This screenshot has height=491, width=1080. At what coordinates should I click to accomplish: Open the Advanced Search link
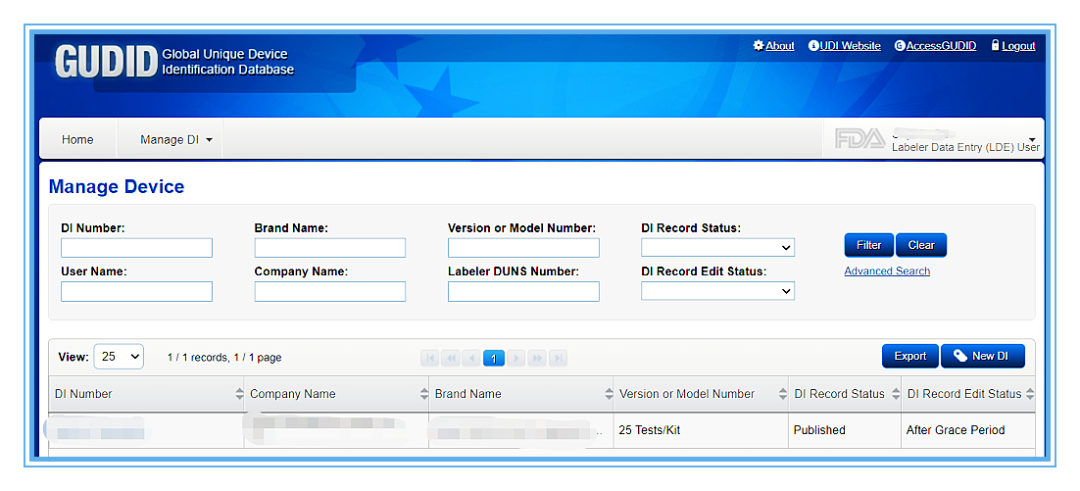tap(886, 271)
